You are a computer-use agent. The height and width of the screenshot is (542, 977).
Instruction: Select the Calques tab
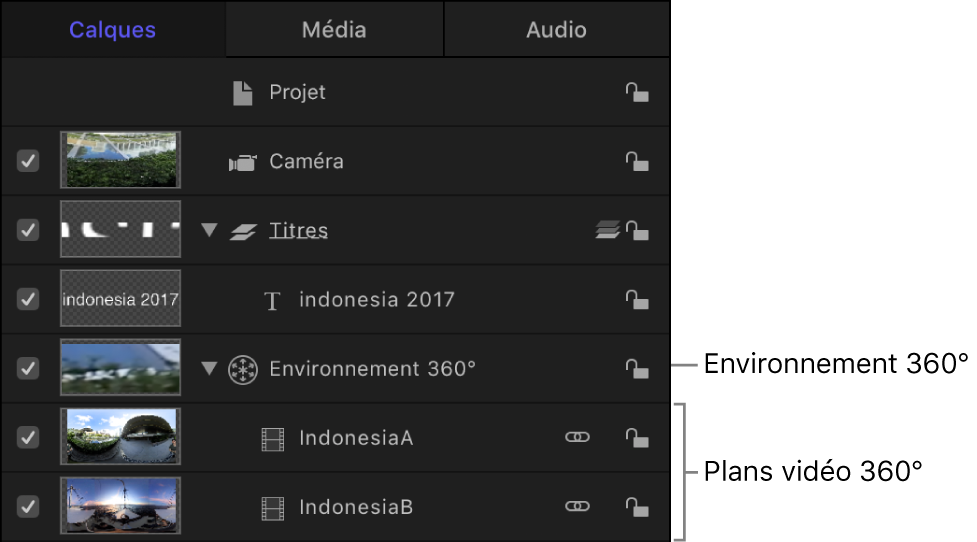112,30
